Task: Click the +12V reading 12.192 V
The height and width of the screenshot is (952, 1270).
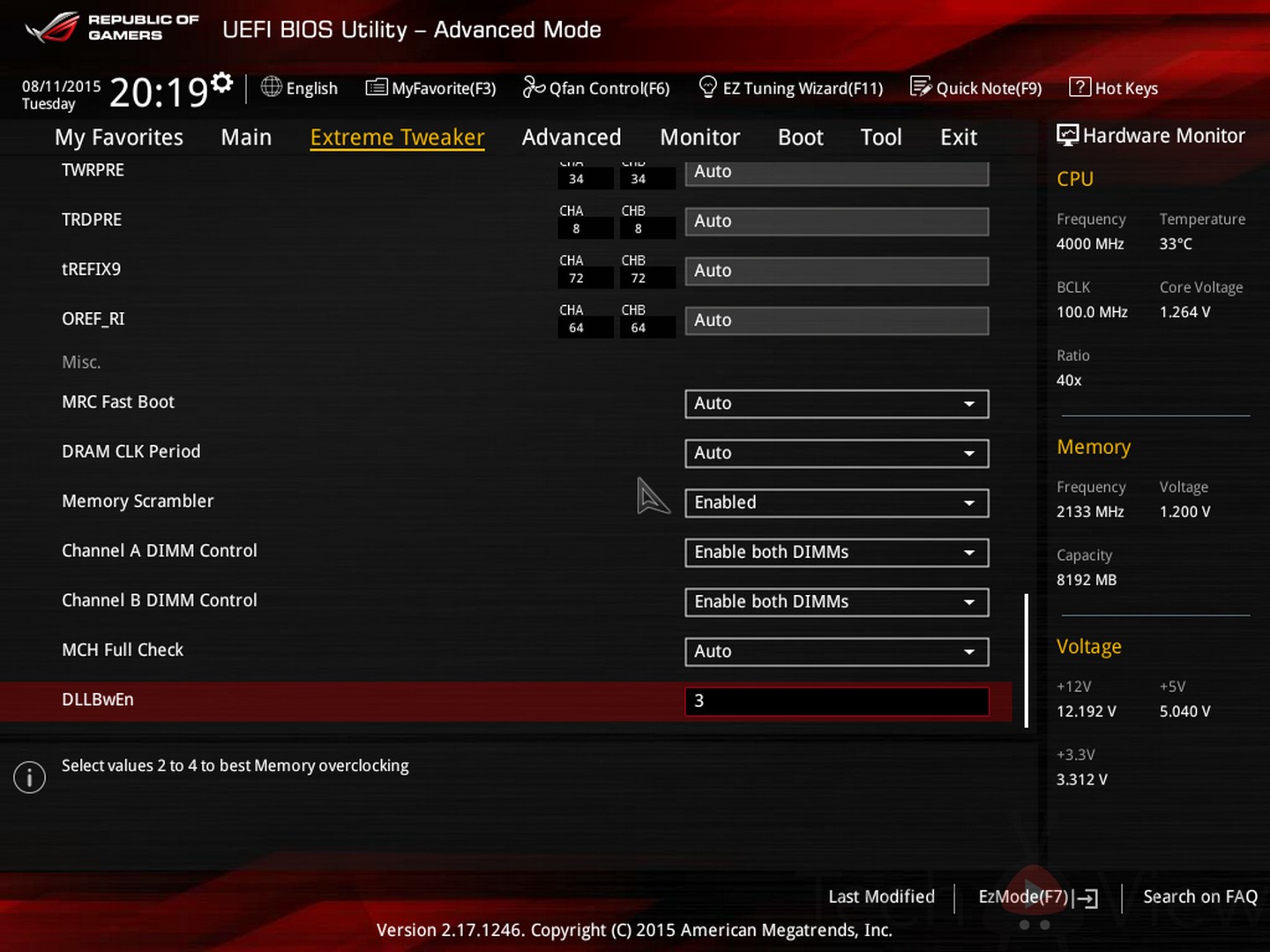Action: [1087, 711]
